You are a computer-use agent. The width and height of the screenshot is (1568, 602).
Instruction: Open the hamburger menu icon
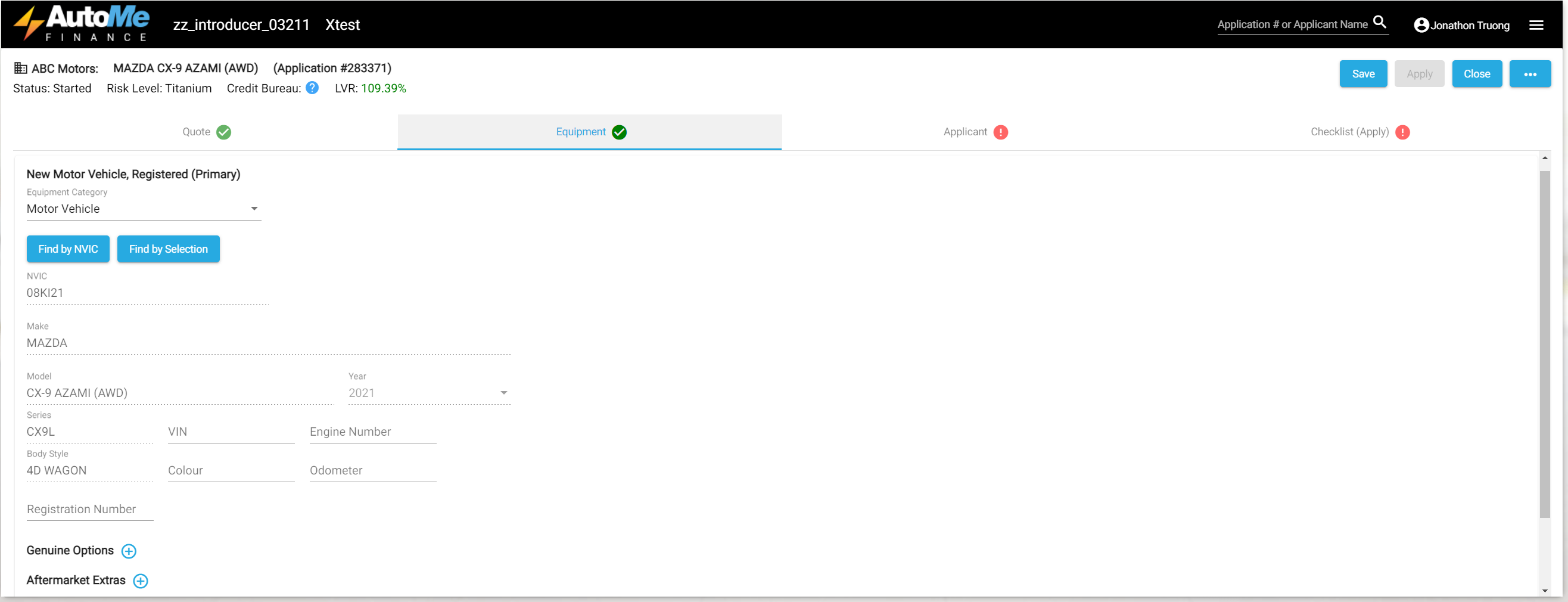click(x=1536, y=25)
